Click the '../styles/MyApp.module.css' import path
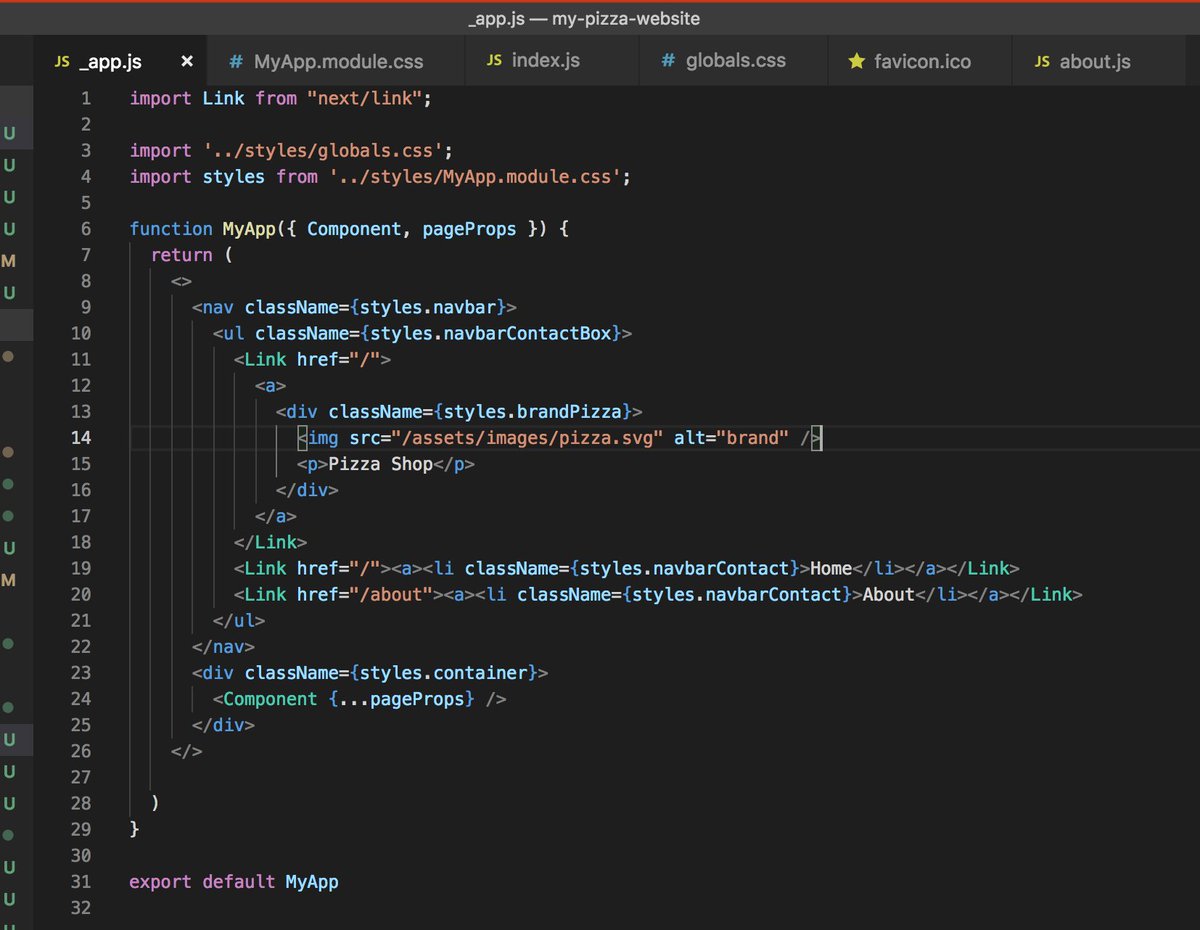The image size is (1200, 930). (474, 176)
